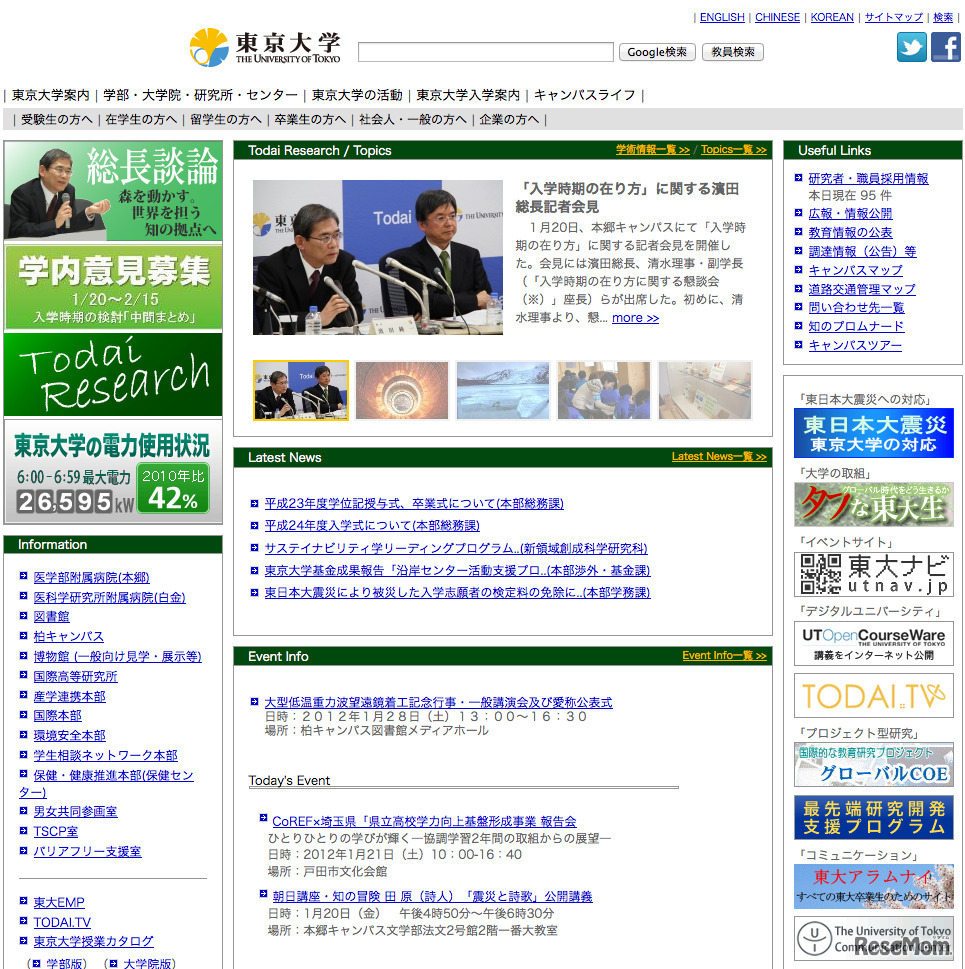Open UT OpenCourseWare banner
The height and width of the screenshot is (969, 965).
874,643
